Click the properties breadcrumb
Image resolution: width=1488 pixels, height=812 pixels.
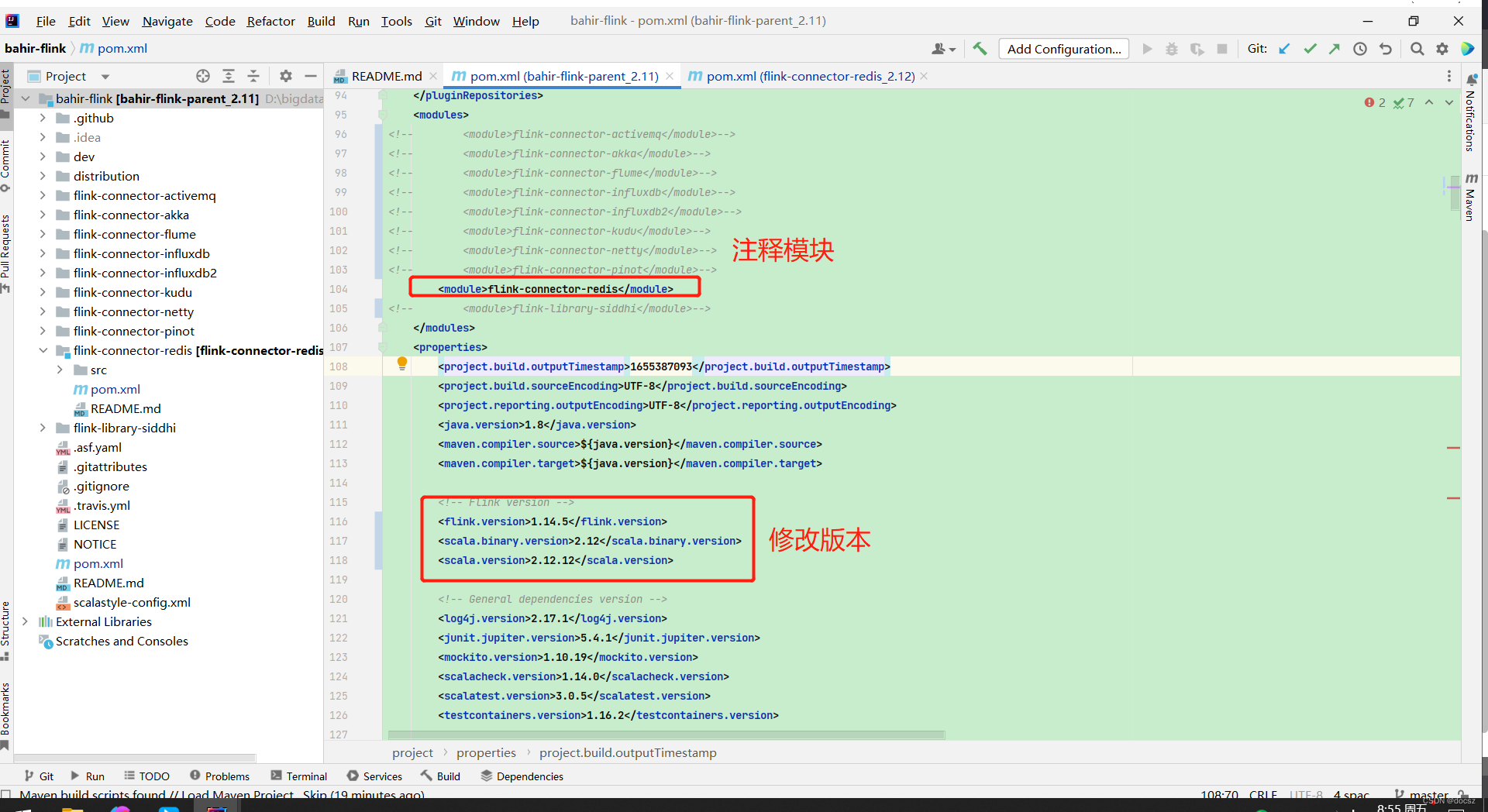(x=486, y=752)
